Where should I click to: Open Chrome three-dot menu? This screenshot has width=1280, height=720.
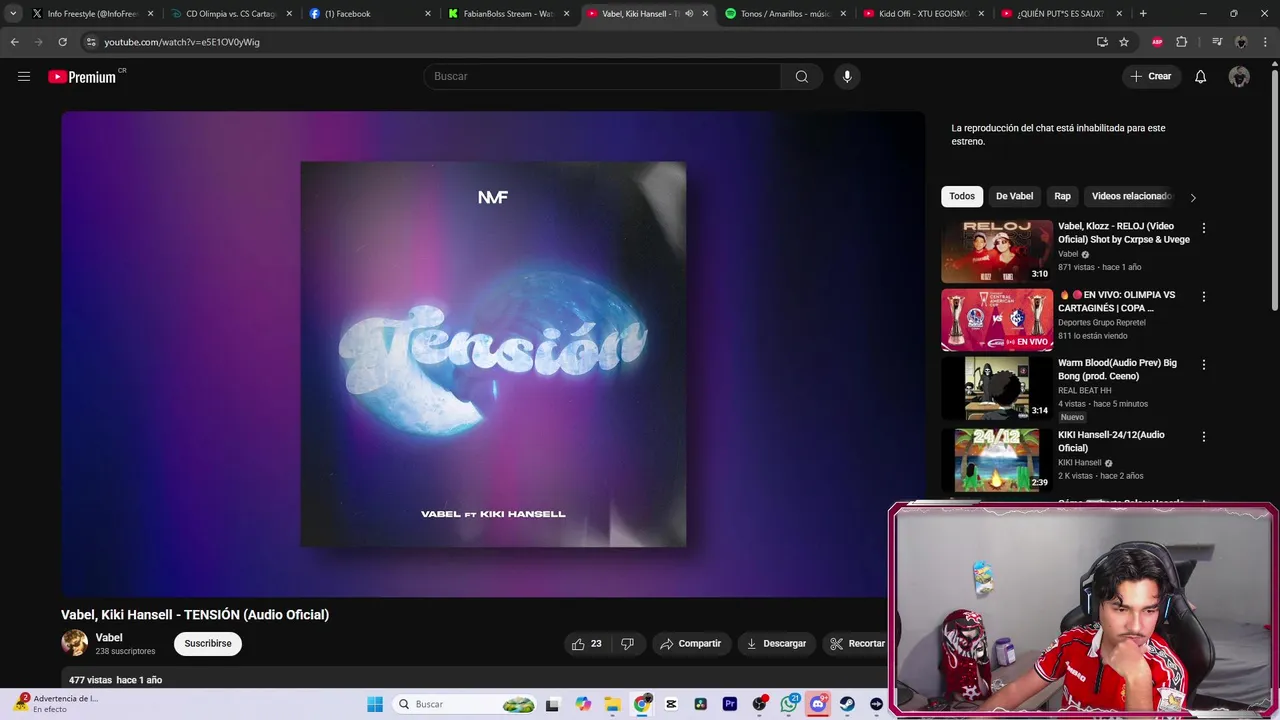point(1266,42)
